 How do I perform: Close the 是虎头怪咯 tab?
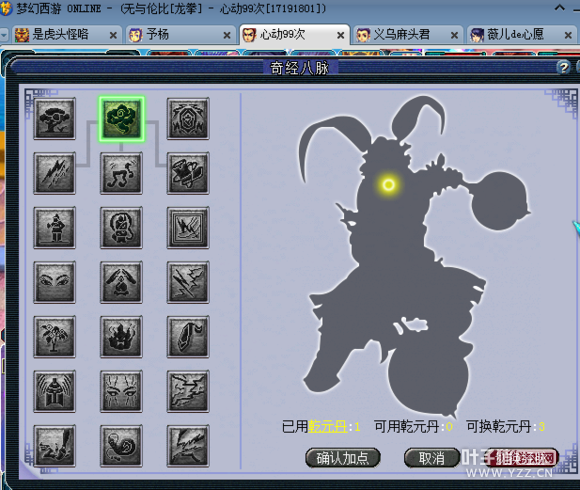[113, 35]
